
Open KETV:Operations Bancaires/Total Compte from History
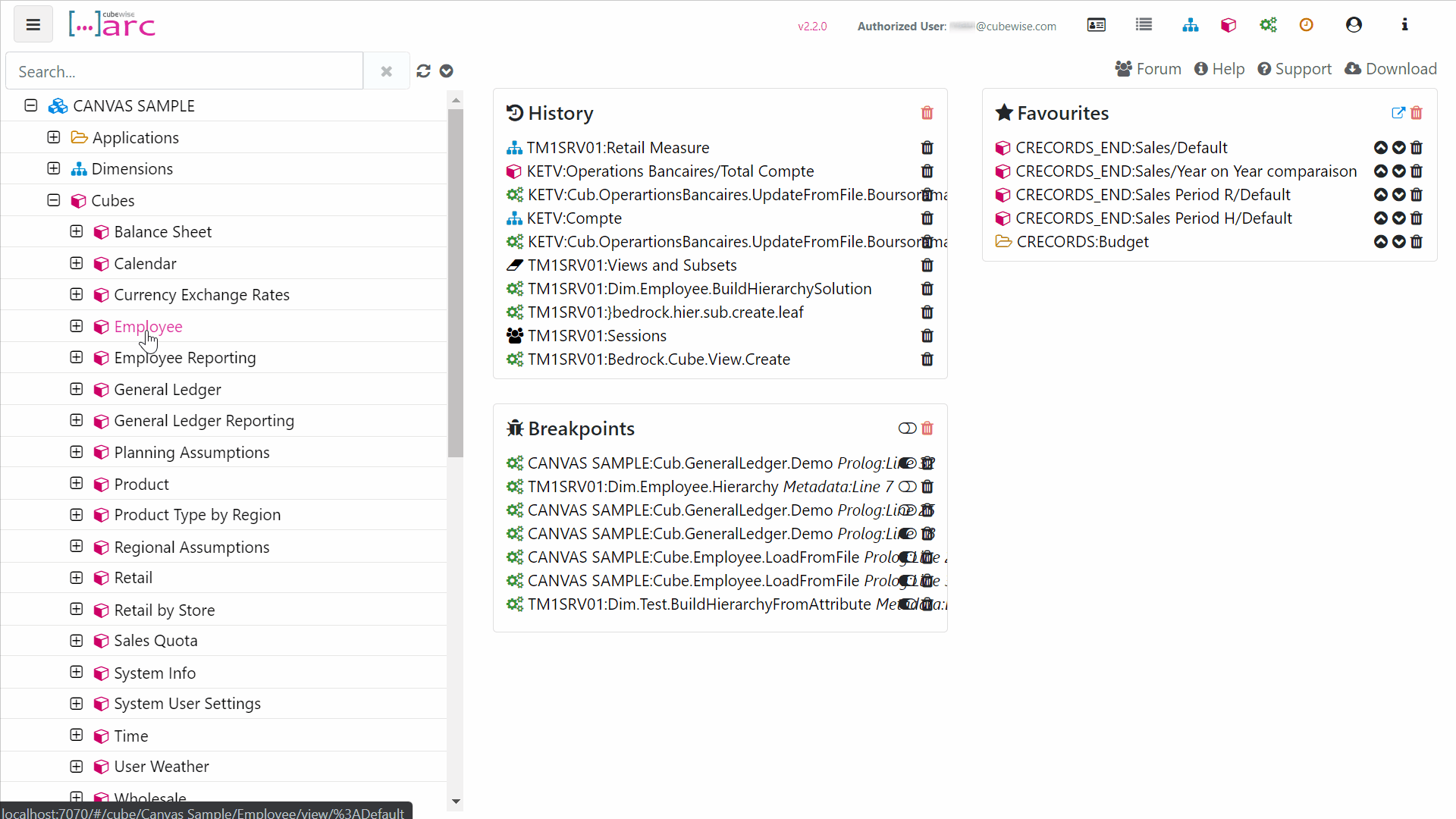point(670,171)
